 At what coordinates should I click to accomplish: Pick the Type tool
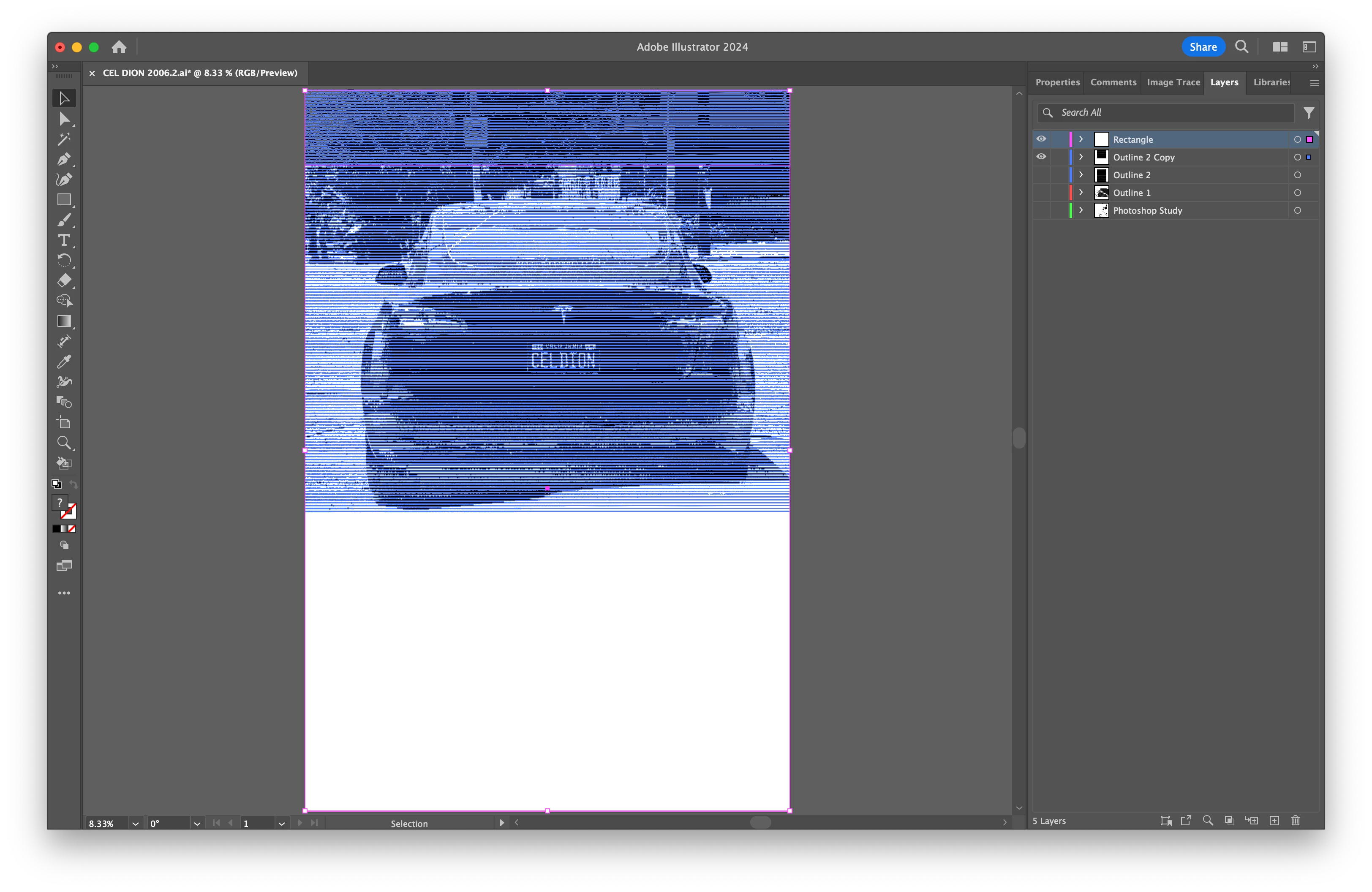tap(64, 240)
